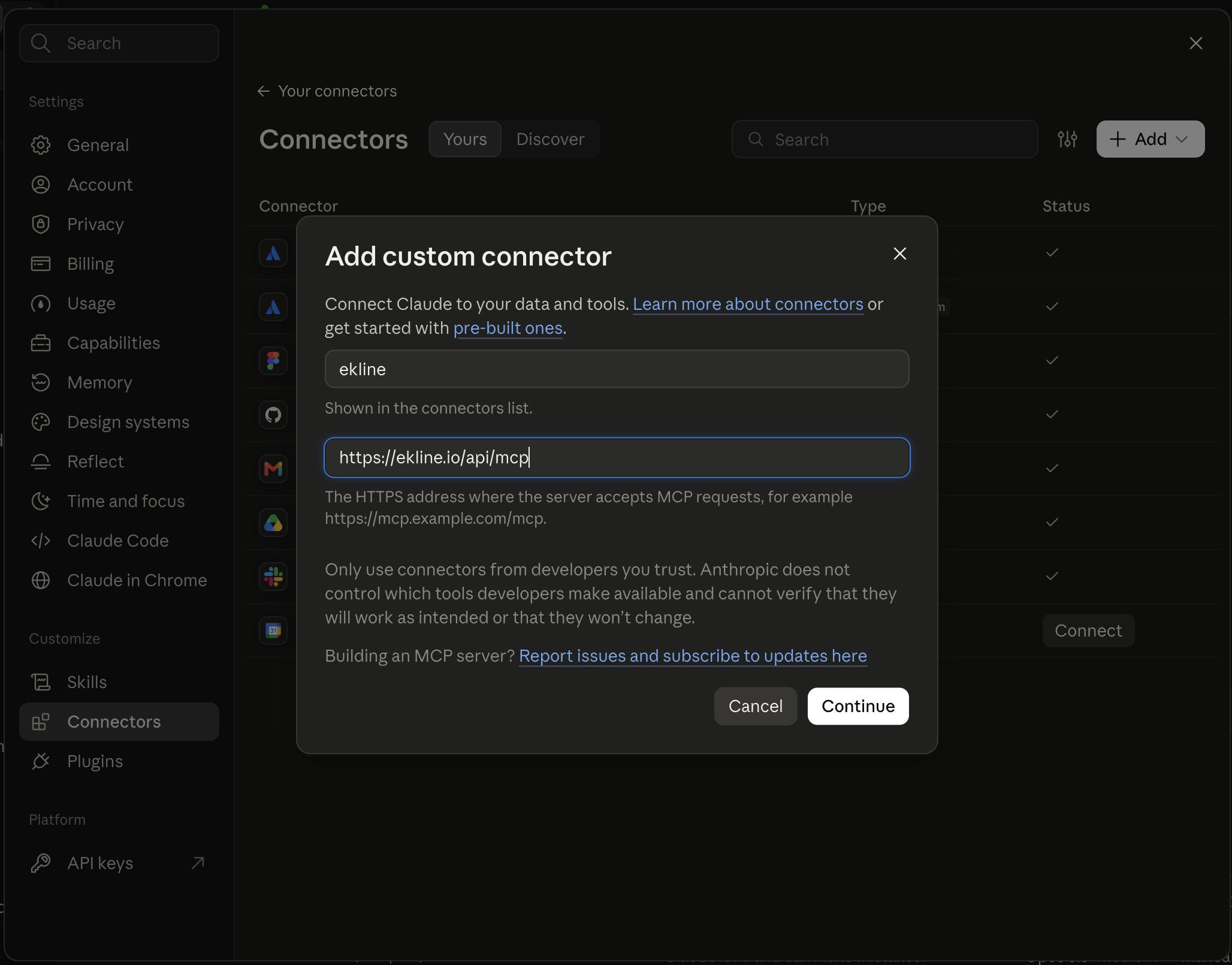Viewport: 1232px width, 965px height.
Task: Open the pre-built ones link
Action: tap(508, 328)
